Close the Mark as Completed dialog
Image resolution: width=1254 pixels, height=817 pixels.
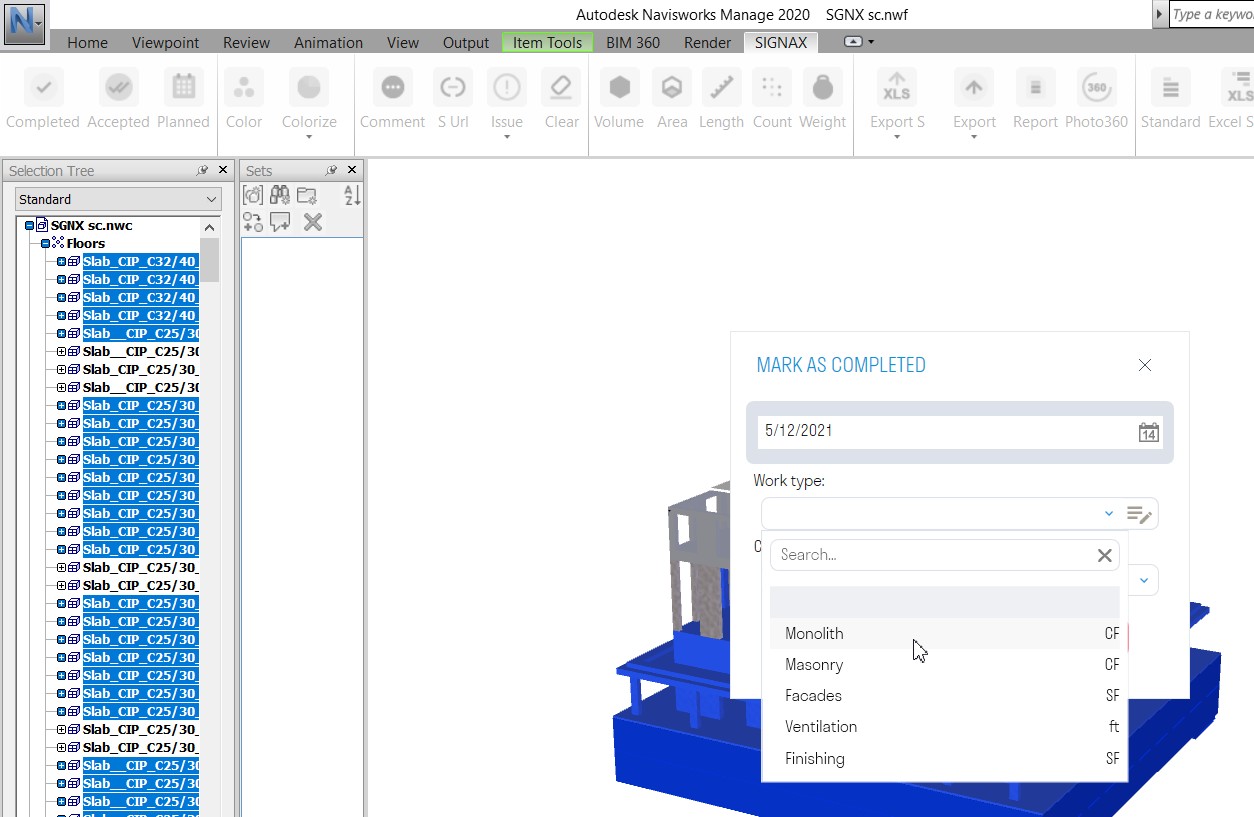pyautogui.click(x=1145, y=366)
